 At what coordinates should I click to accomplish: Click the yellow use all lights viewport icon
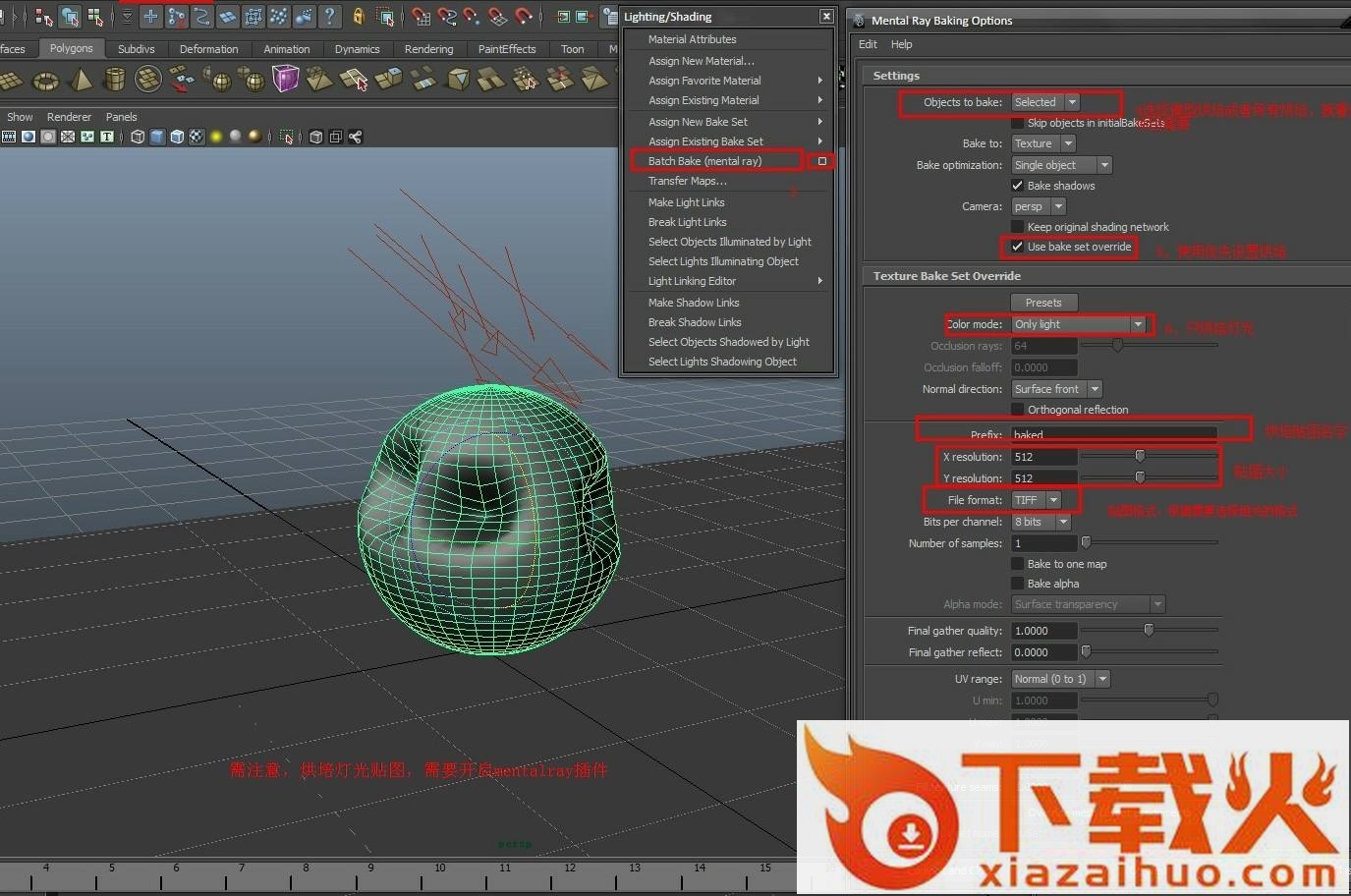click(x=216, y=137)
